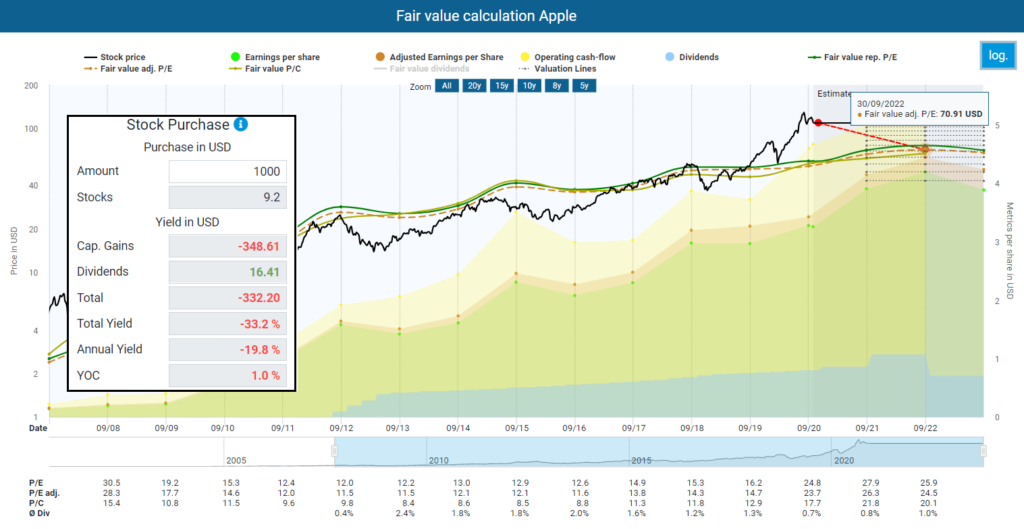Click the Cap. Gains value -348.61

[x=227, y=246]
